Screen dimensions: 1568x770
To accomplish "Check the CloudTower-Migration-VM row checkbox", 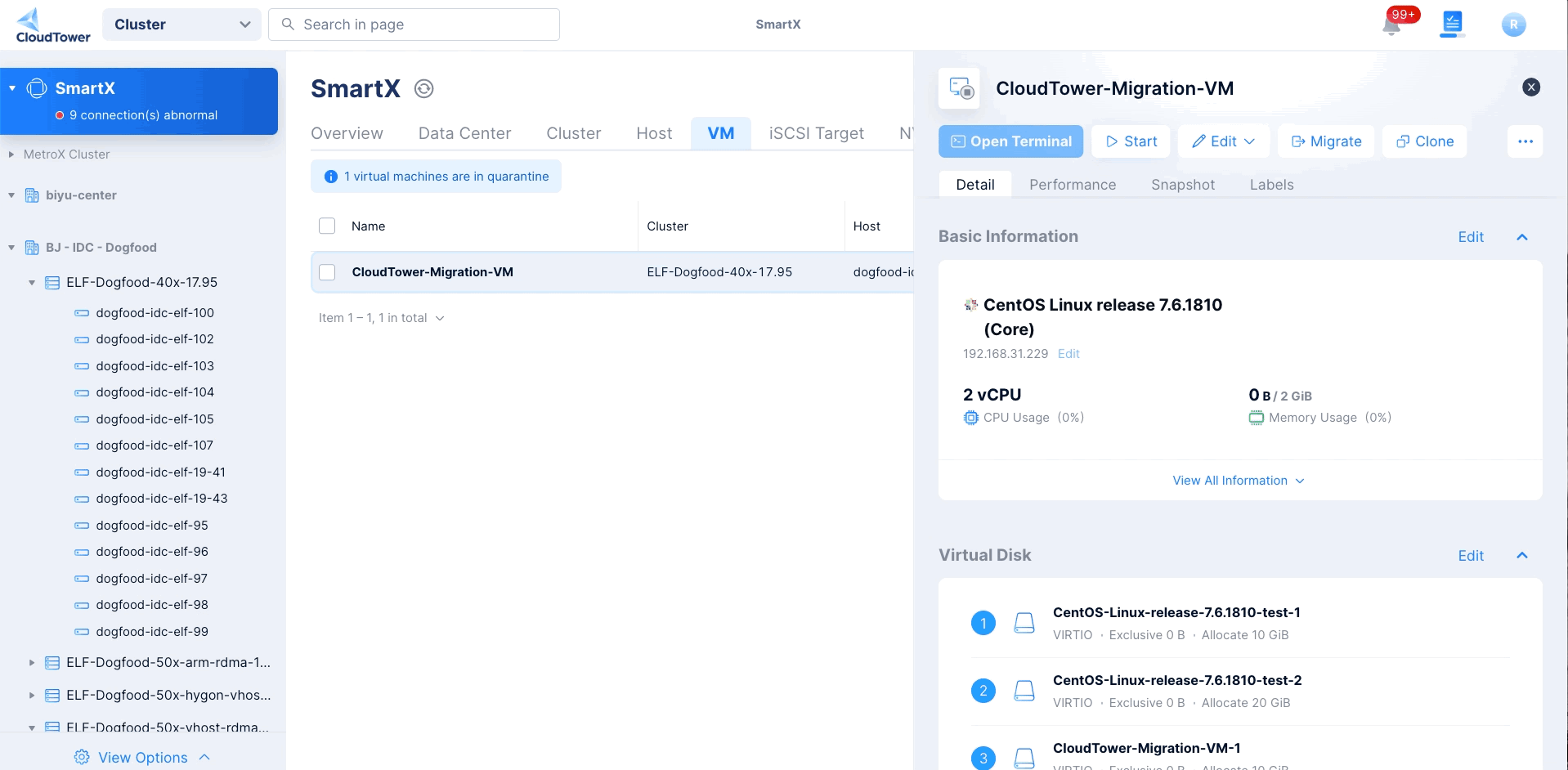I will pyautogui.click(x=327, y=272).
